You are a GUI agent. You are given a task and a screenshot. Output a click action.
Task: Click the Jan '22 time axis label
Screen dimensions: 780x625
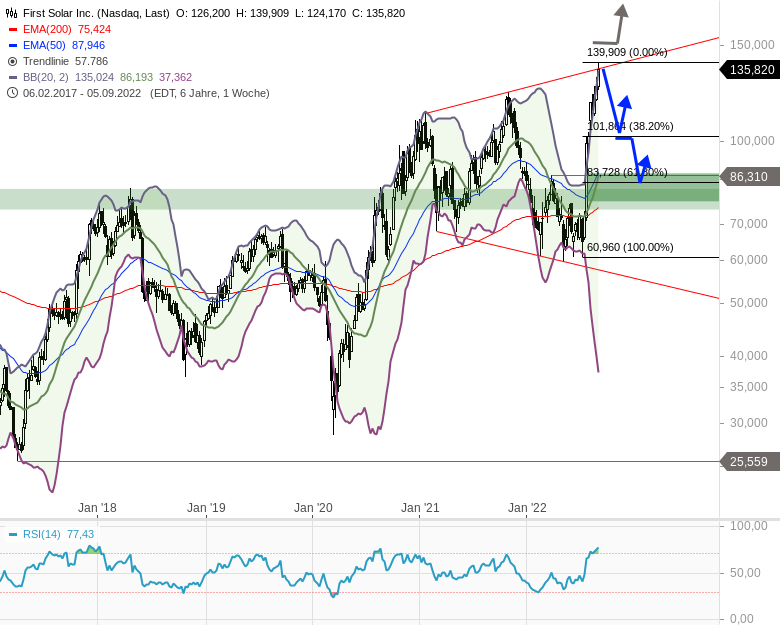tap(527, 508)
